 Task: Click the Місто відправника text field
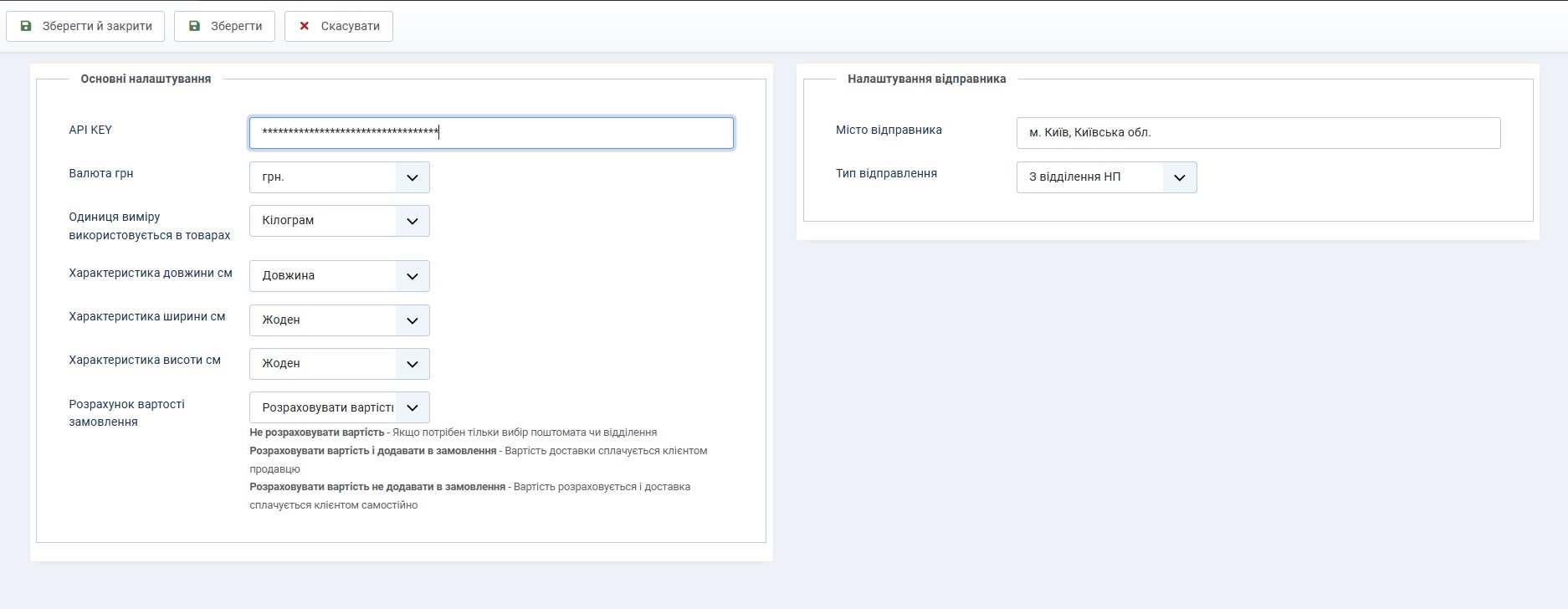tap(1258, 133)
